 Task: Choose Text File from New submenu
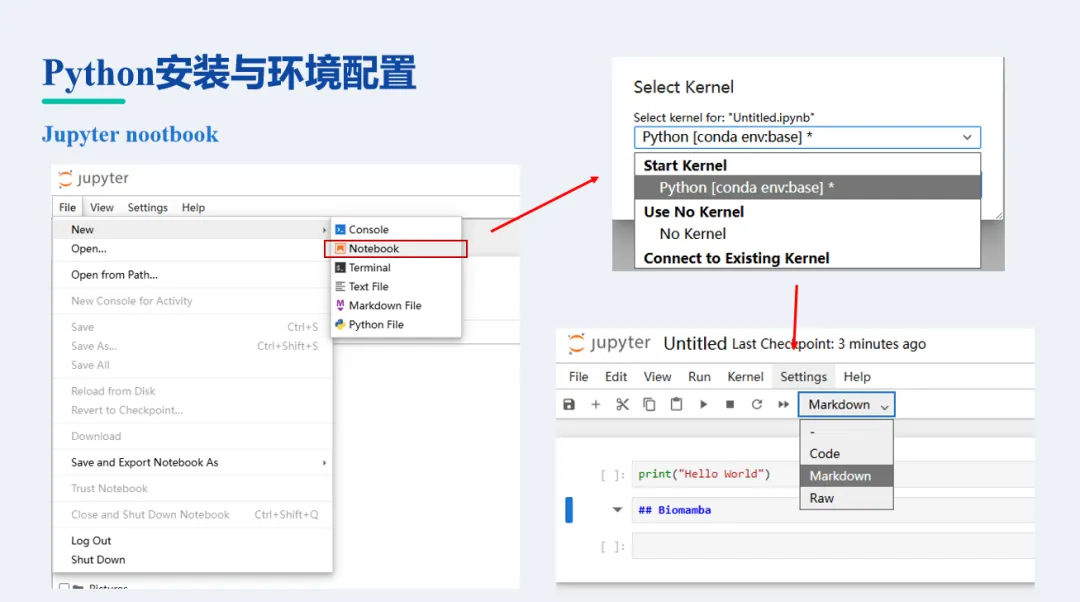[x=396, y=287]
